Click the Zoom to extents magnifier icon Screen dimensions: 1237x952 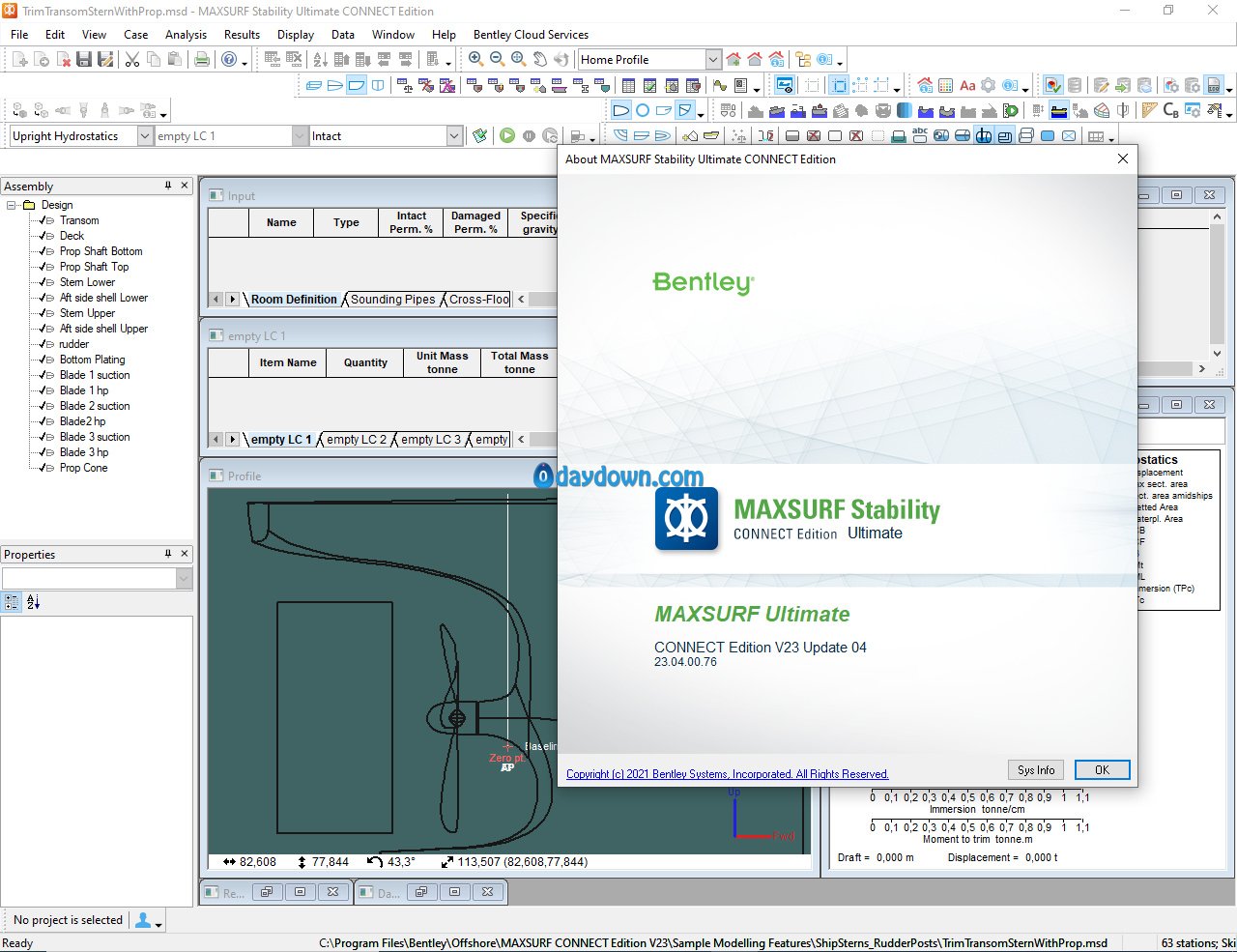pos(518,59)
